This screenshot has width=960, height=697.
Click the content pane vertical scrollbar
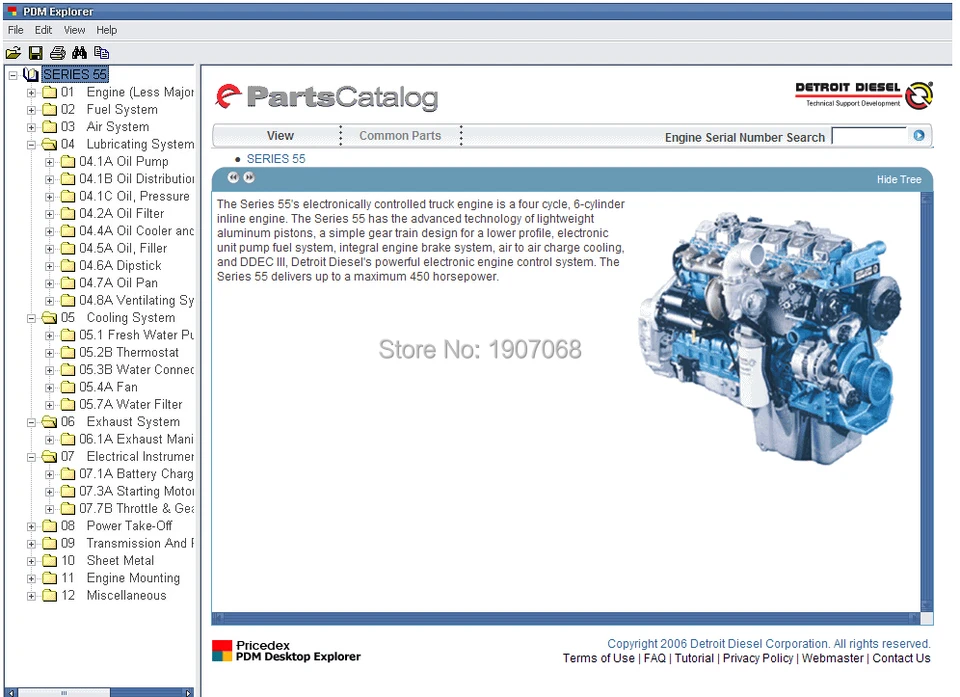[x=927, y=402]
